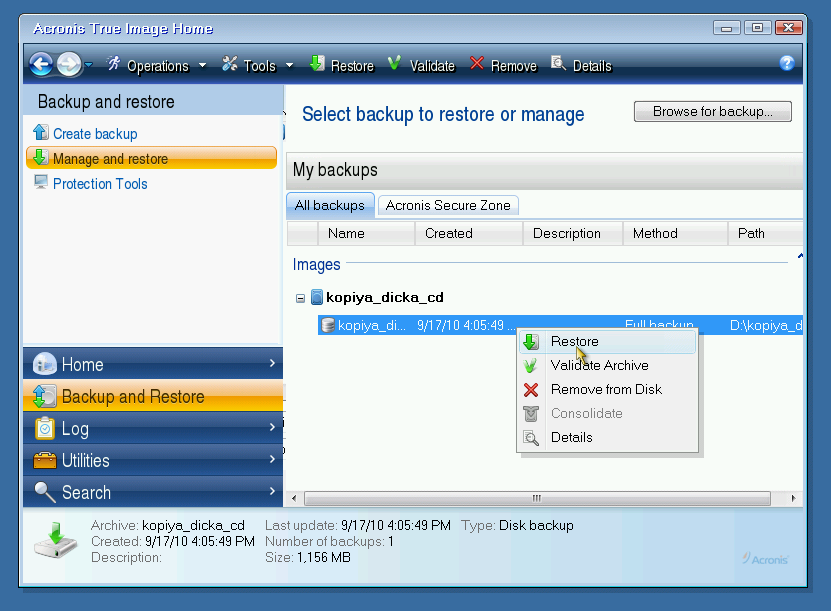This screenshot has height=611, width=831.
Task: Sort backups by the Created column header
Action: click(449, 233)
